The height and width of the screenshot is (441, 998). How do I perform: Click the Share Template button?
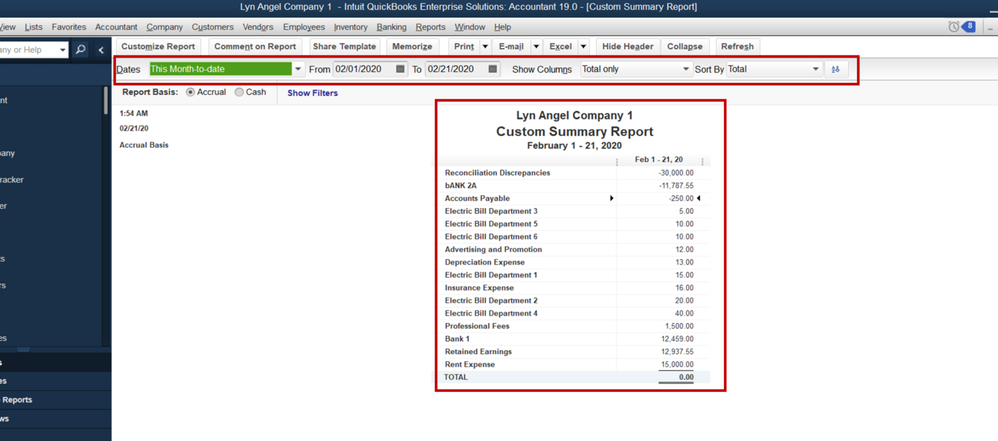[344, 46]
